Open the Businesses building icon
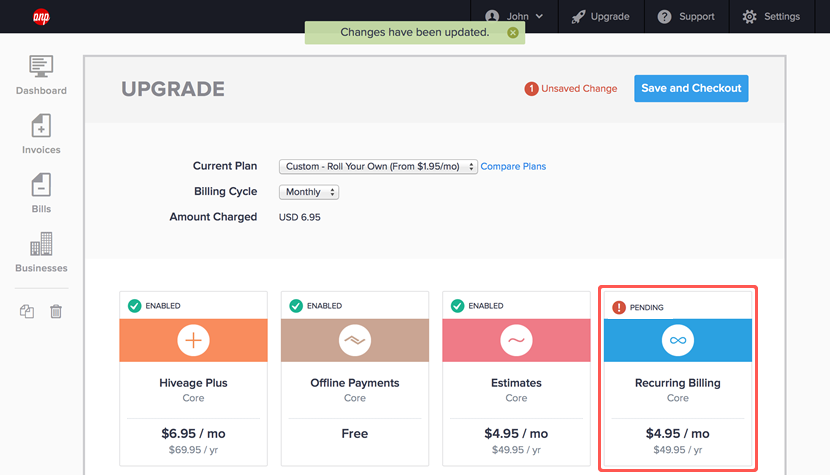 point(41,244)
